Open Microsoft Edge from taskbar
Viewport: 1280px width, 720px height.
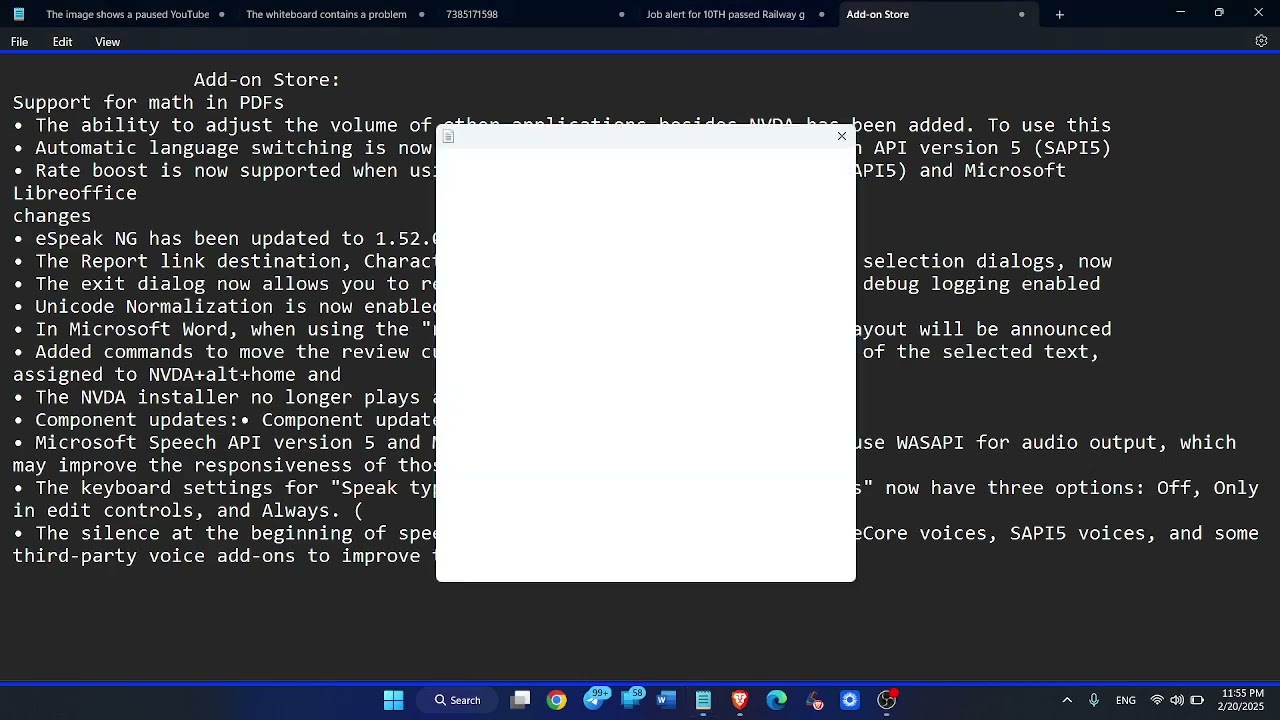click(x=777, y=700)
